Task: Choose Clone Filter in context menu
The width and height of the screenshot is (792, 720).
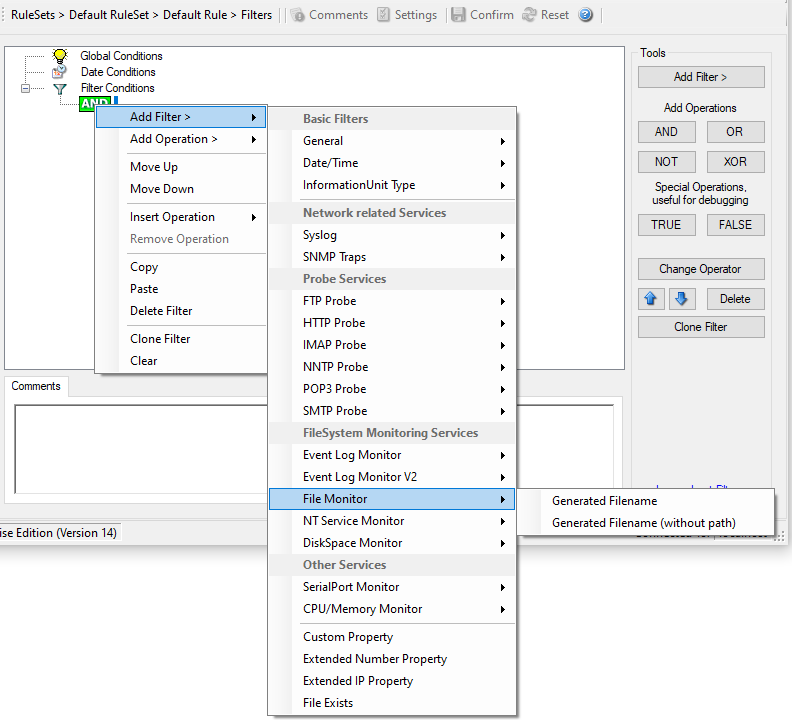Action: pos(160,339)
